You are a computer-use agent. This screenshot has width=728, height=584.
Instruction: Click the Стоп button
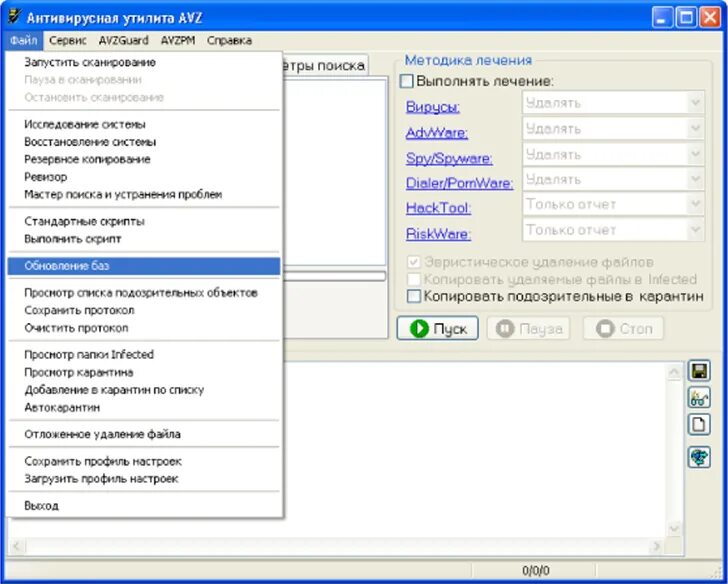(623, 329)
